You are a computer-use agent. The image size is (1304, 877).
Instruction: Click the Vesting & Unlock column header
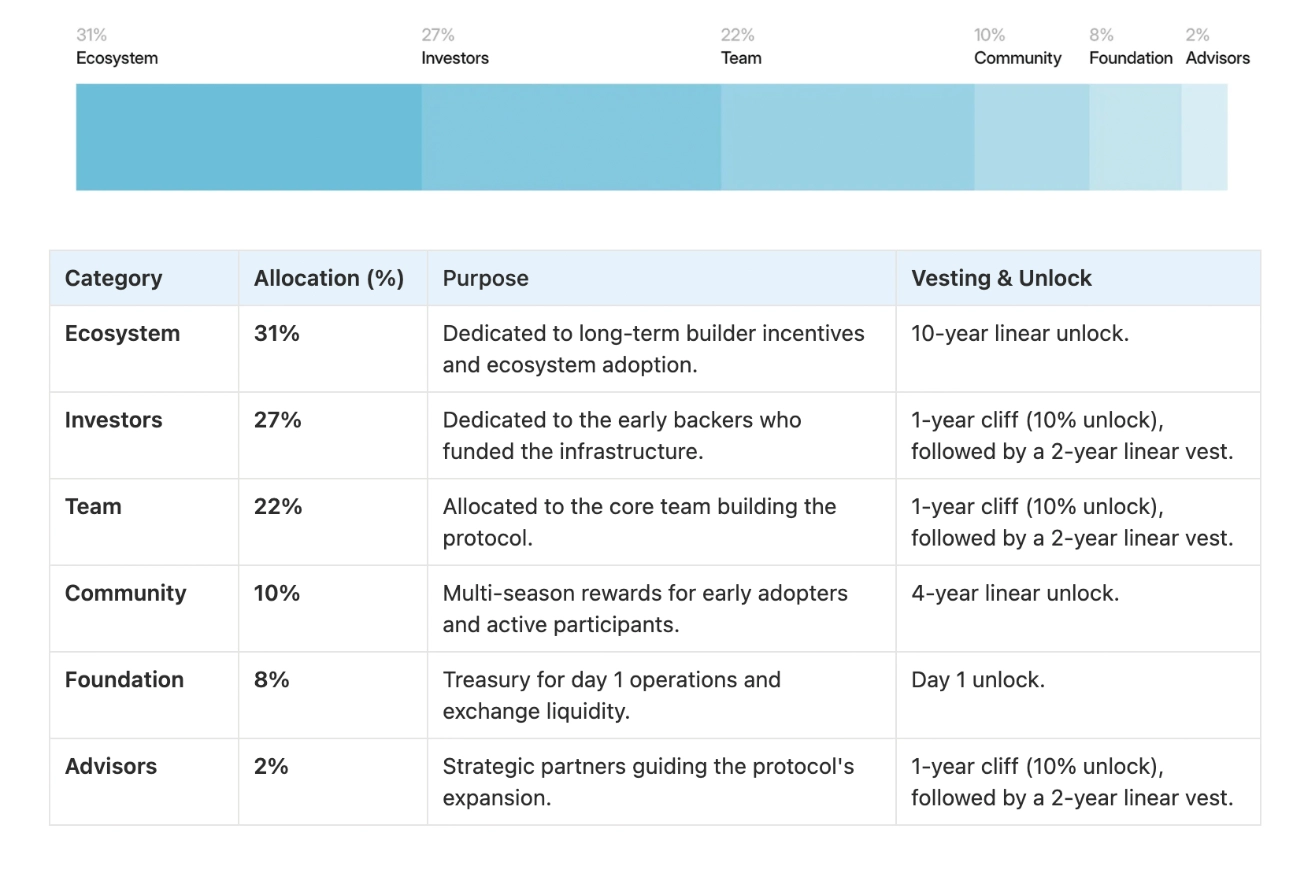pyautogui.click(x=1001, y=278)
